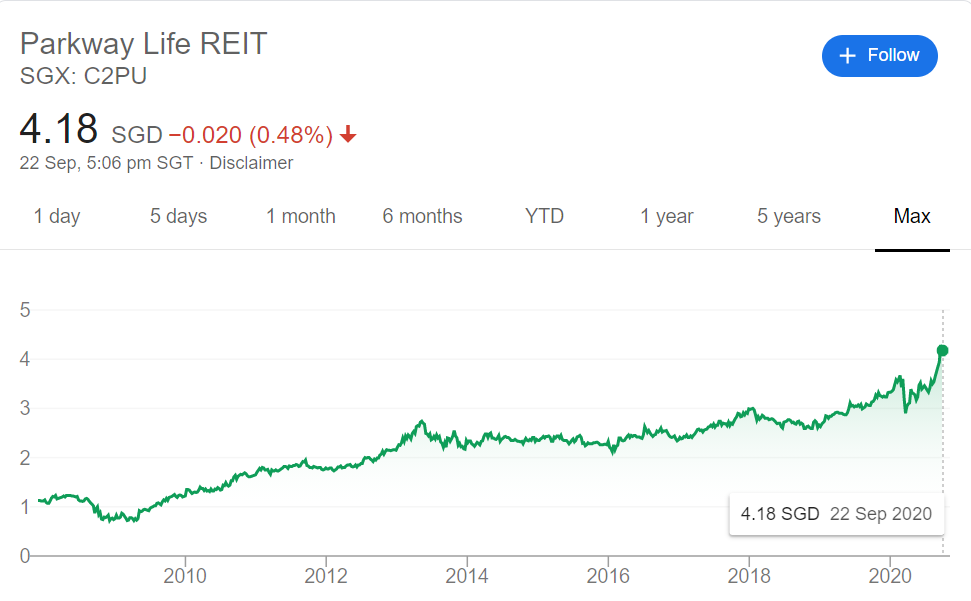This screenshot has height=601, width=971.
Task: Select the 1 day range tab
Action: pos(57,216)
